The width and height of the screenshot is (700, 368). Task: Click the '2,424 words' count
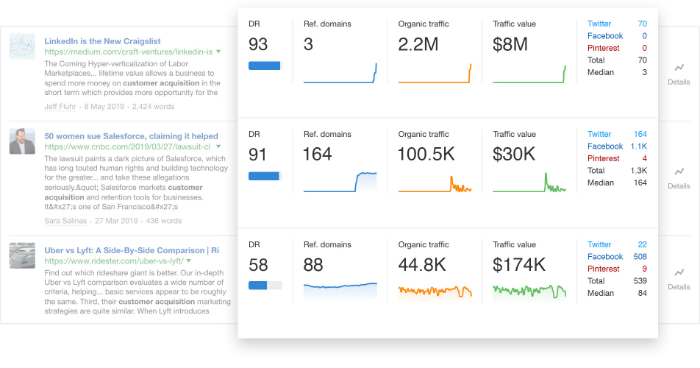pyautogui.click(x=153, y=106)
